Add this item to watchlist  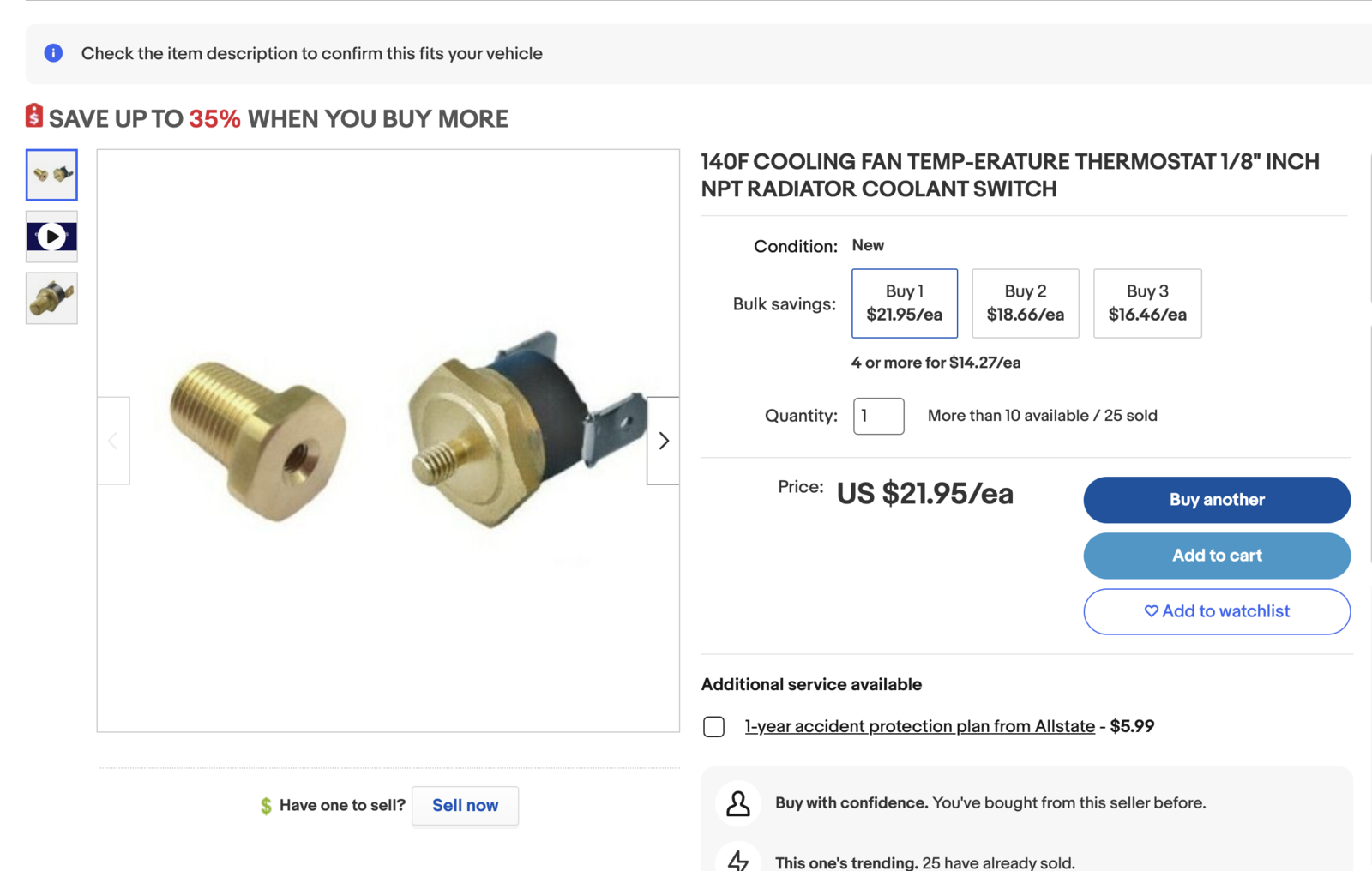[1216, 611]
